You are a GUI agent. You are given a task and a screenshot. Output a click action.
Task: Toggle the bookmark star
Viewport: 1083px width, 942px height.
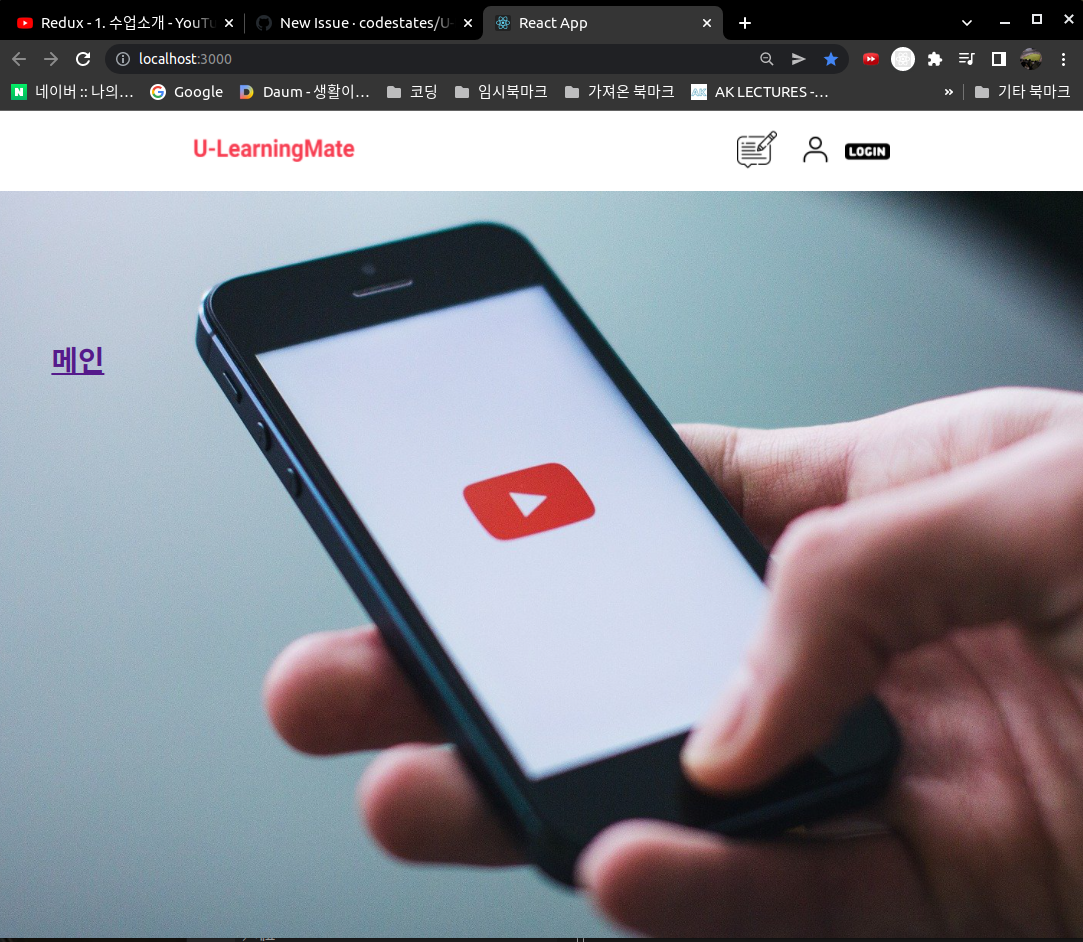coord(831,59)
